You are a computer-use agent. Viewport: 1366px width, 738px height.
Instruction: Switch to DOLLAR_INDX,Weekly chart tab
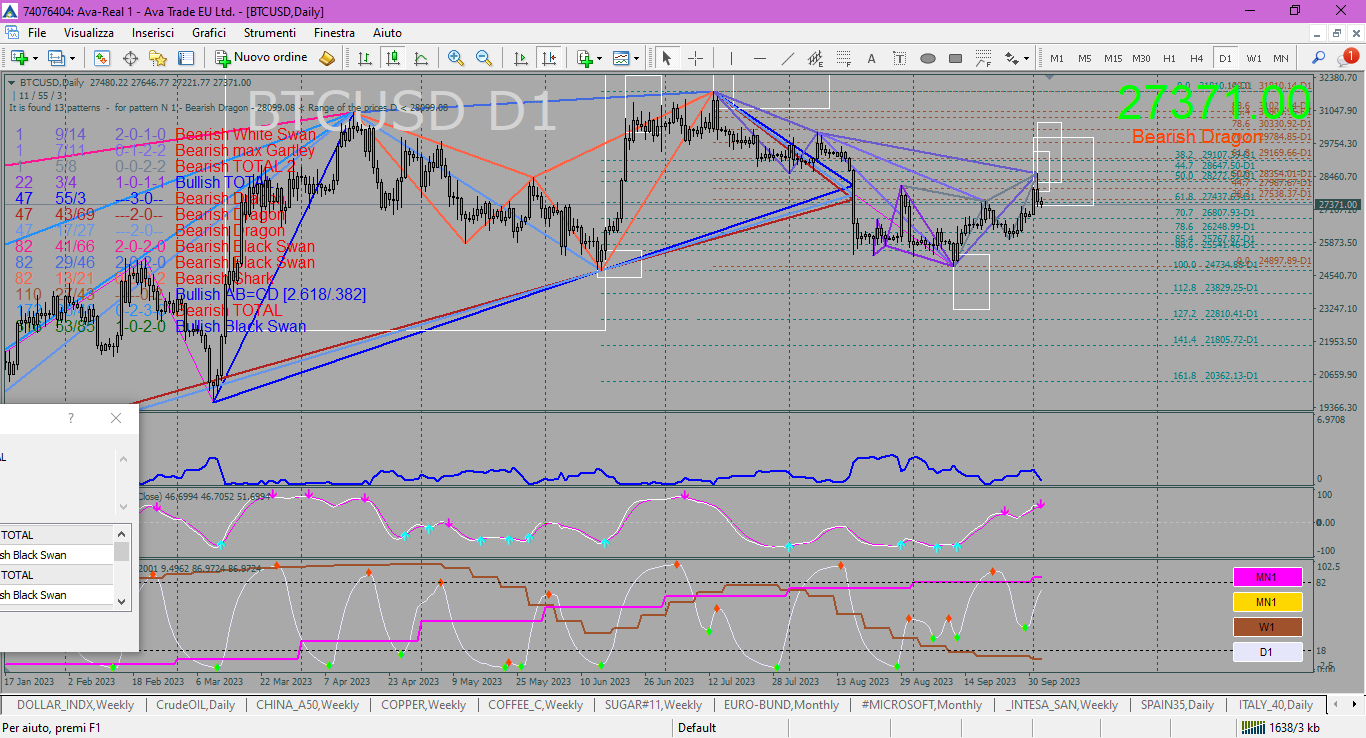coord(76,705)
